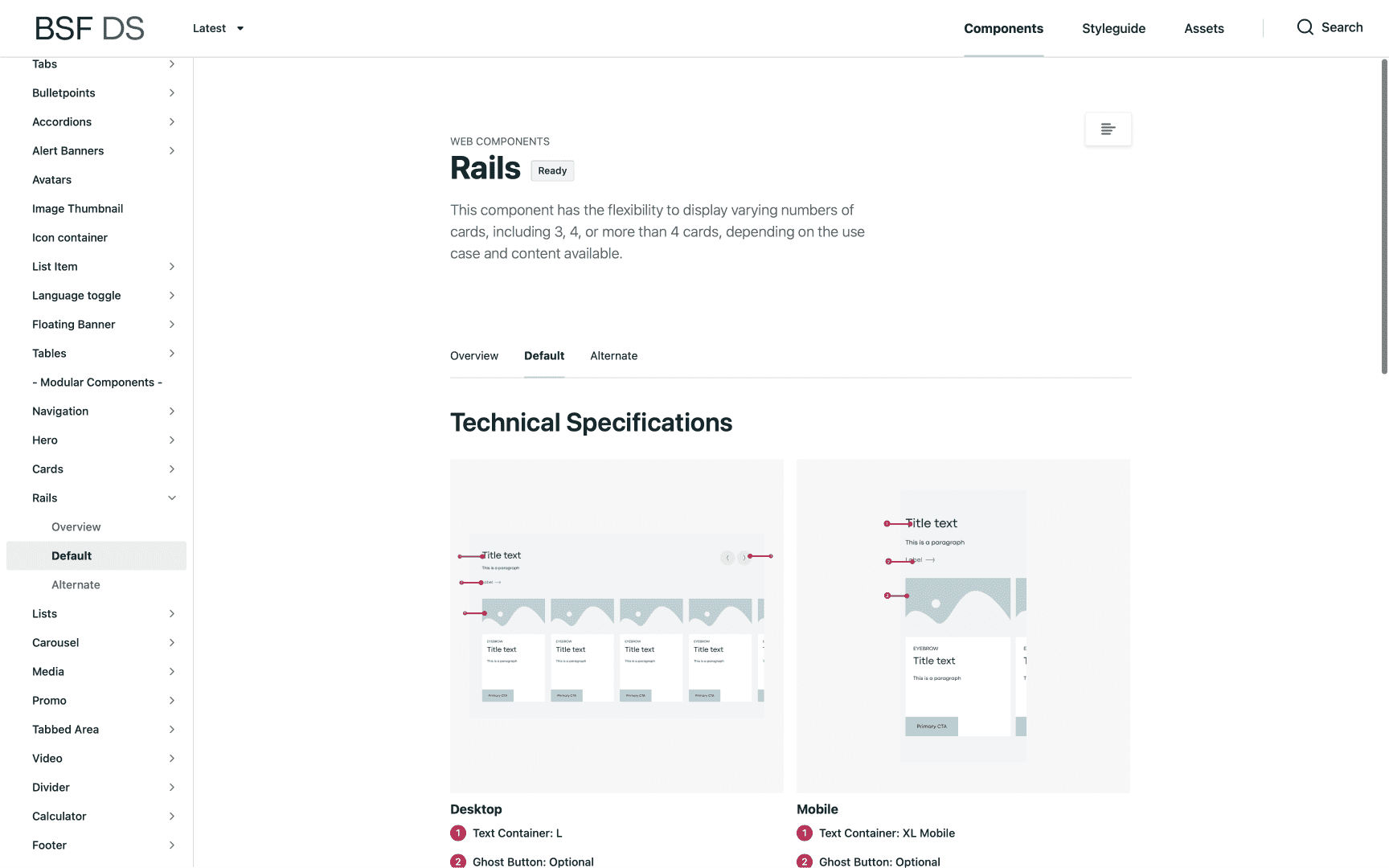Open Styleguide in top navigation
The image size is (1389, 868).
(1113, 29)
